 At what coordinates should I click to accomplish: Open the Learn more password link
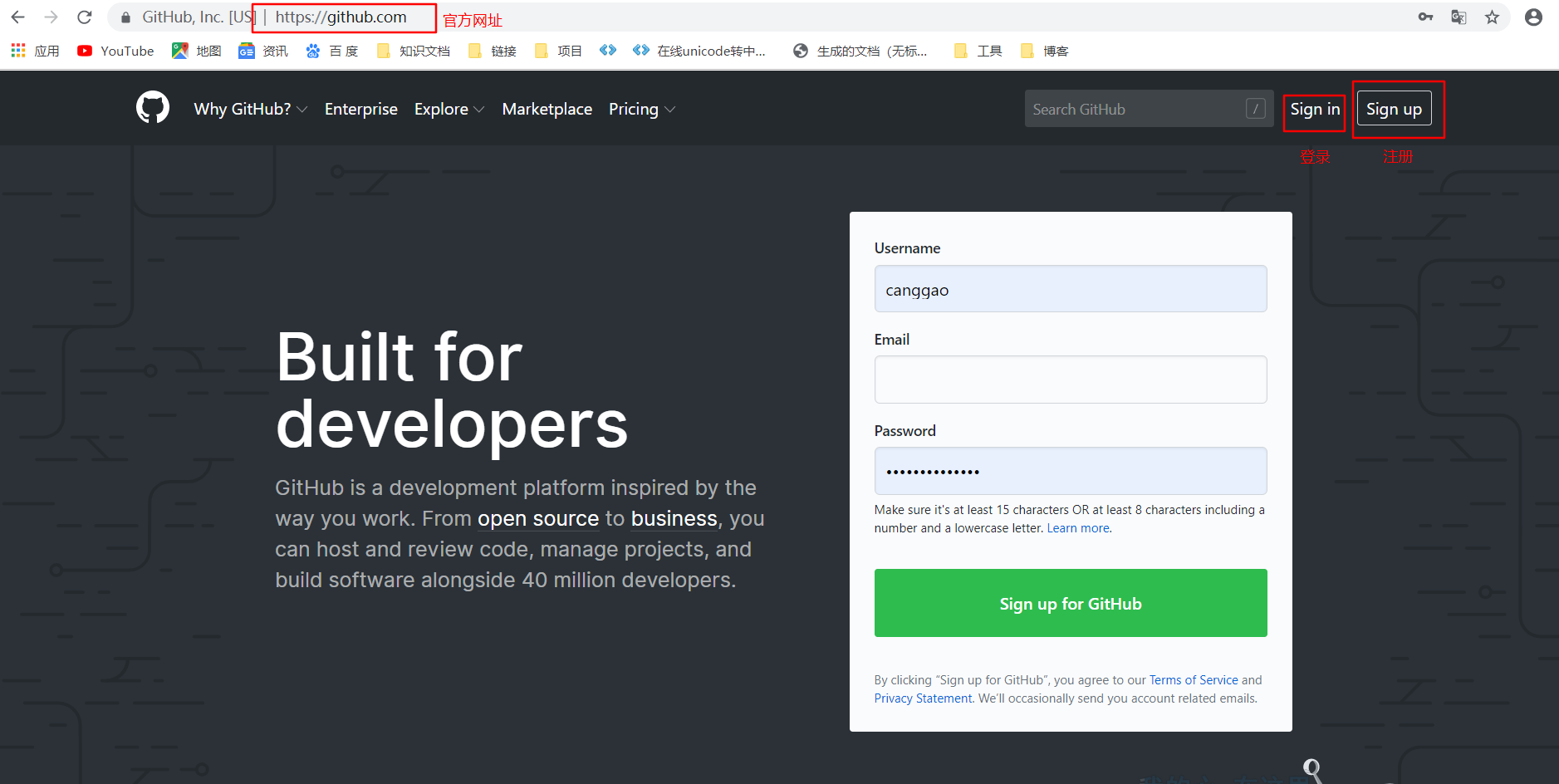[1078, 528]
